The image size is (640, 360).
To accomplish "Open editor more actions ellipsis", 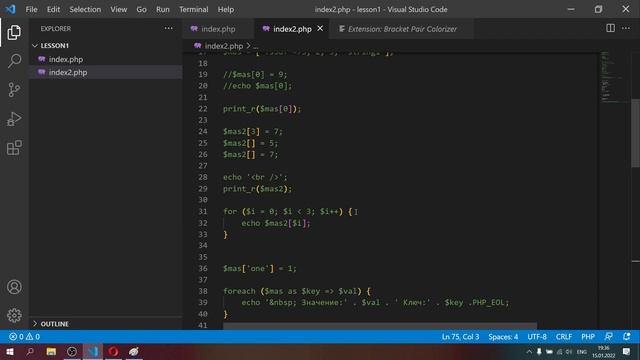I will [626, 28].
